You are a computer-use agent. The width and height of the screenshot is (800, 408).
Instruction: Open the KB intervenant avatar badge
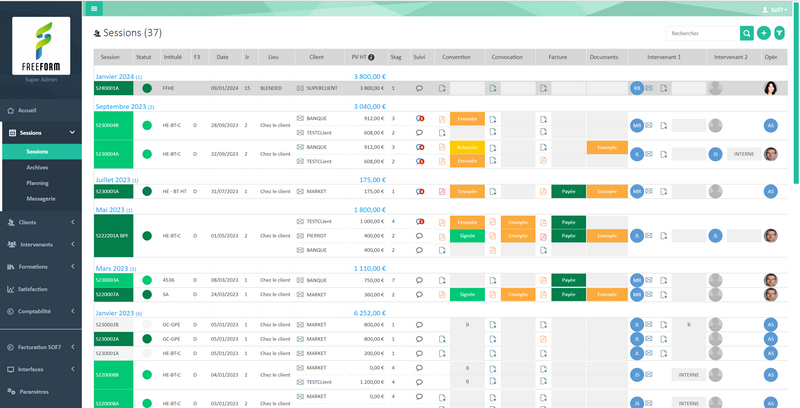coord(636,88)
